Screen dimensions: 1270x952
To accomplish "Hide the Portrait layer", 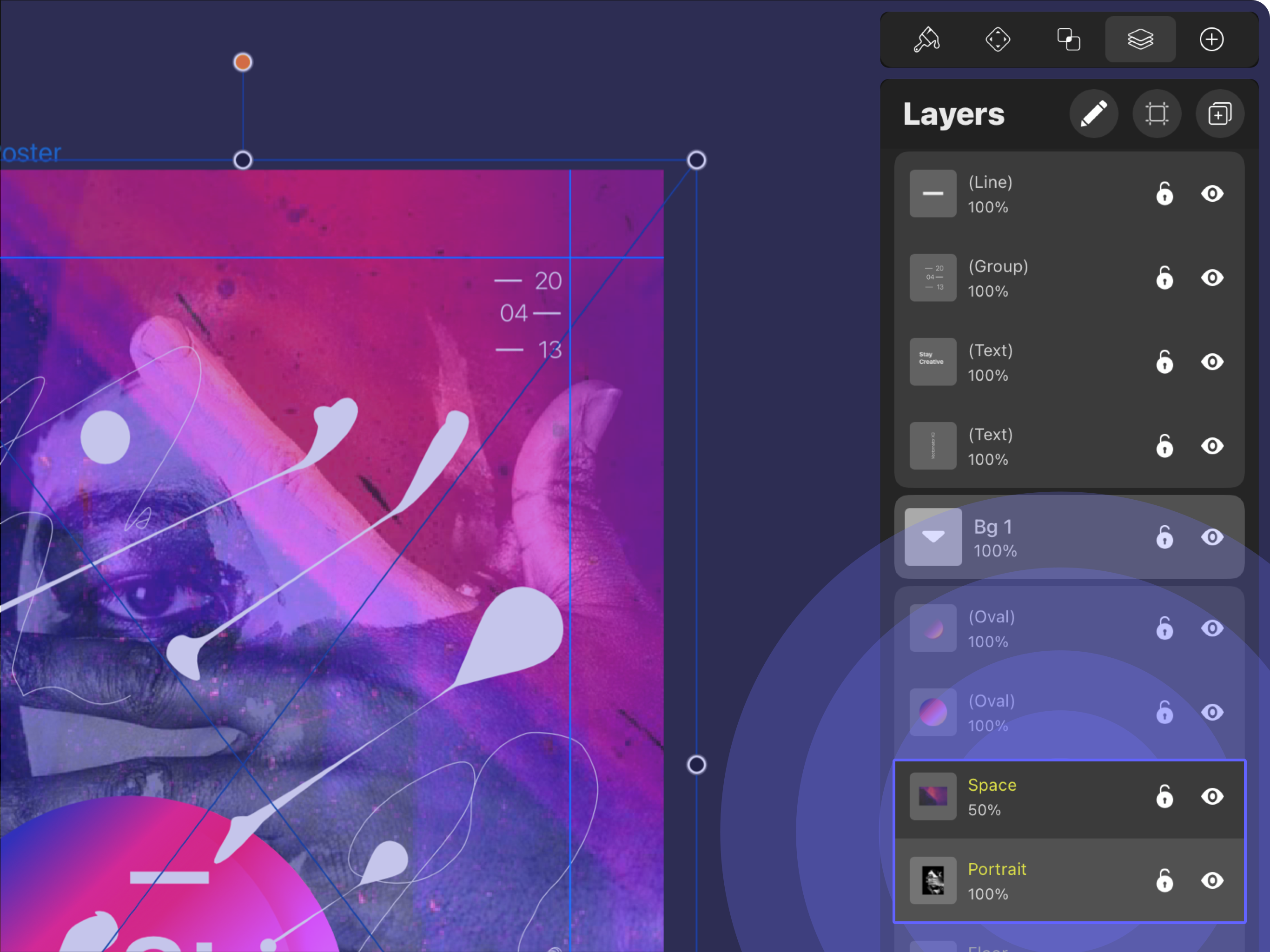I will click(1212, 881).
